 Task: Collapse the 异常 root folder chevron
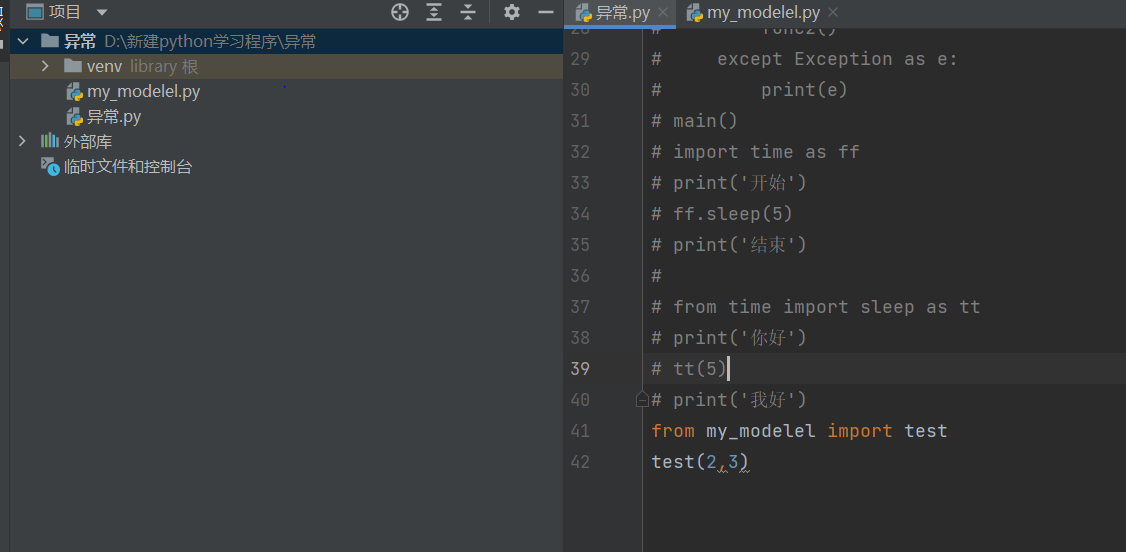click(23, 42)
